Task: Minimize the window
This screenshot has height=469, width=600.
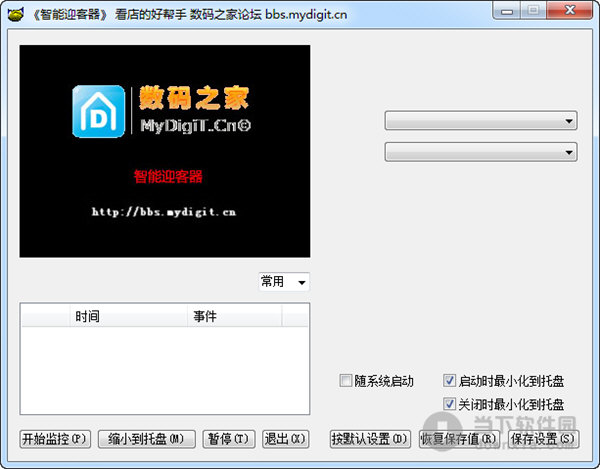Action: (507, 10)
